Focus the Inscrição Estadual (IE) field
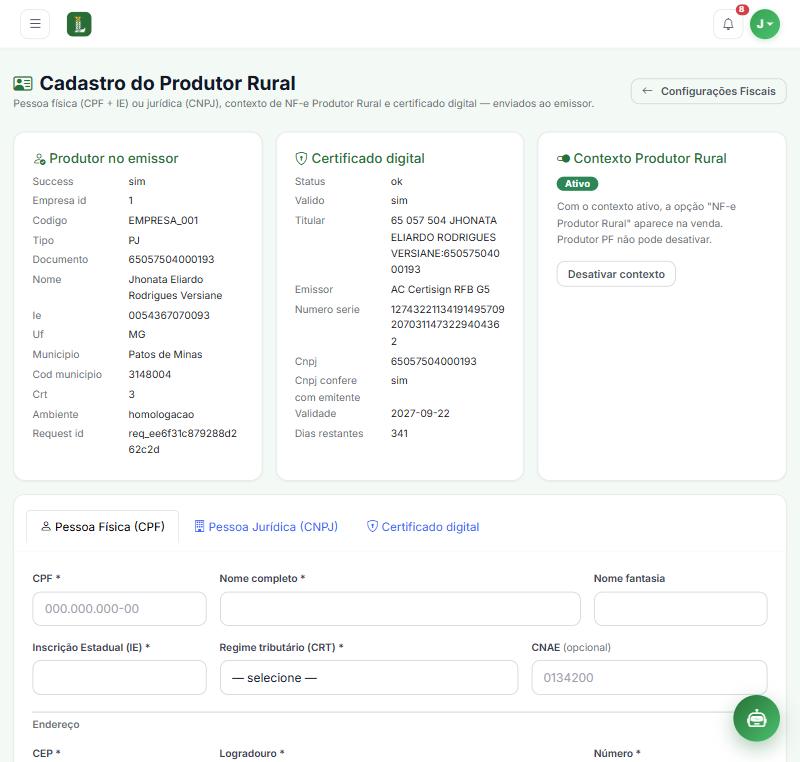 [x=119, y=677]
